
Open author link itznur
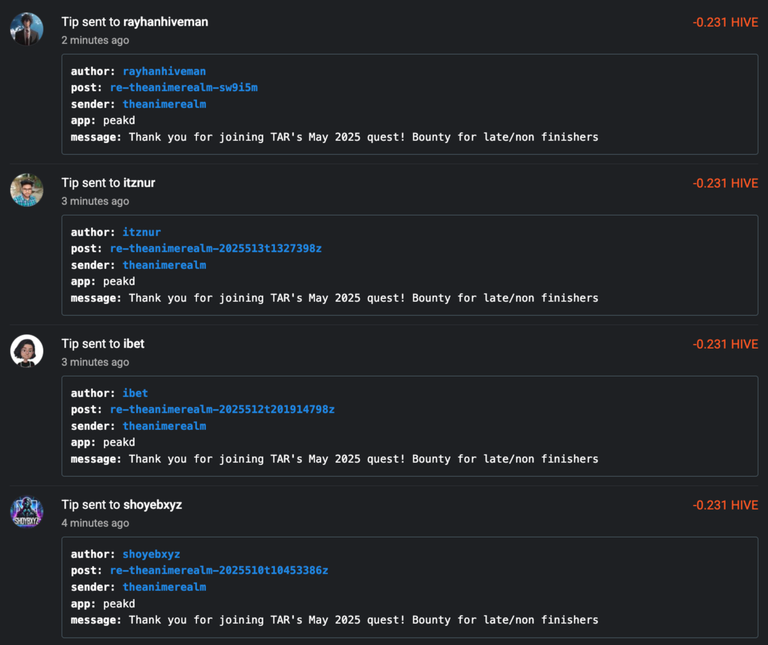[142, 232]
